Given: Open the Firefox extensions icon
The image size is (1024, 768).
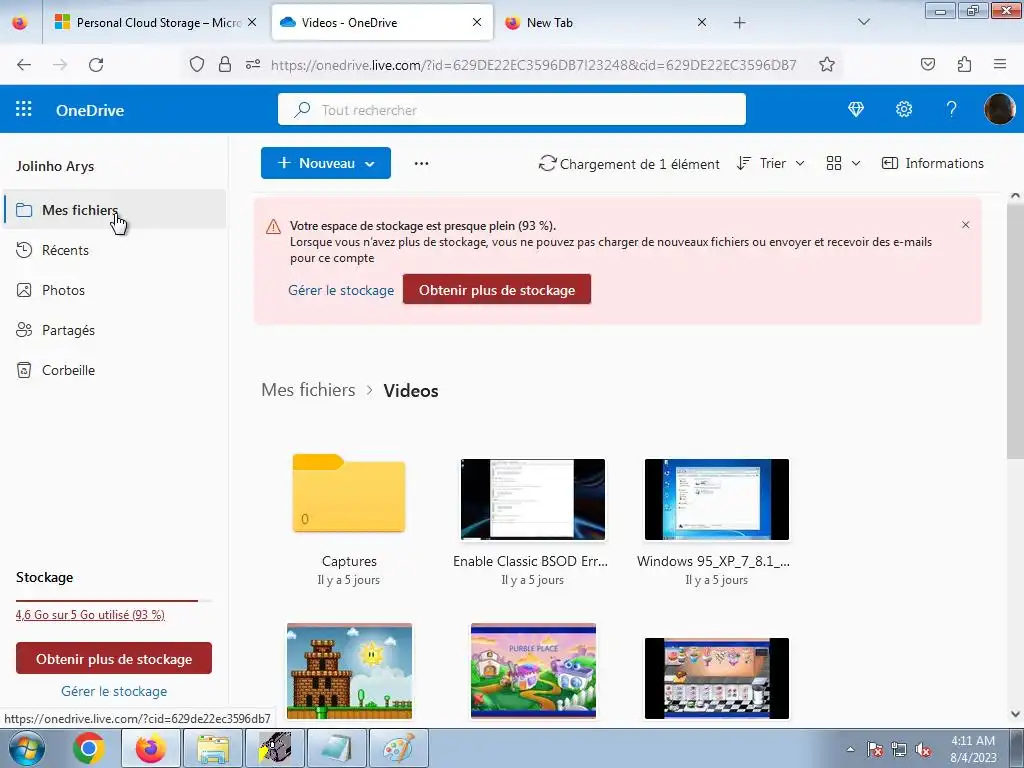Looking at the screenshot, I should (964, 64).
